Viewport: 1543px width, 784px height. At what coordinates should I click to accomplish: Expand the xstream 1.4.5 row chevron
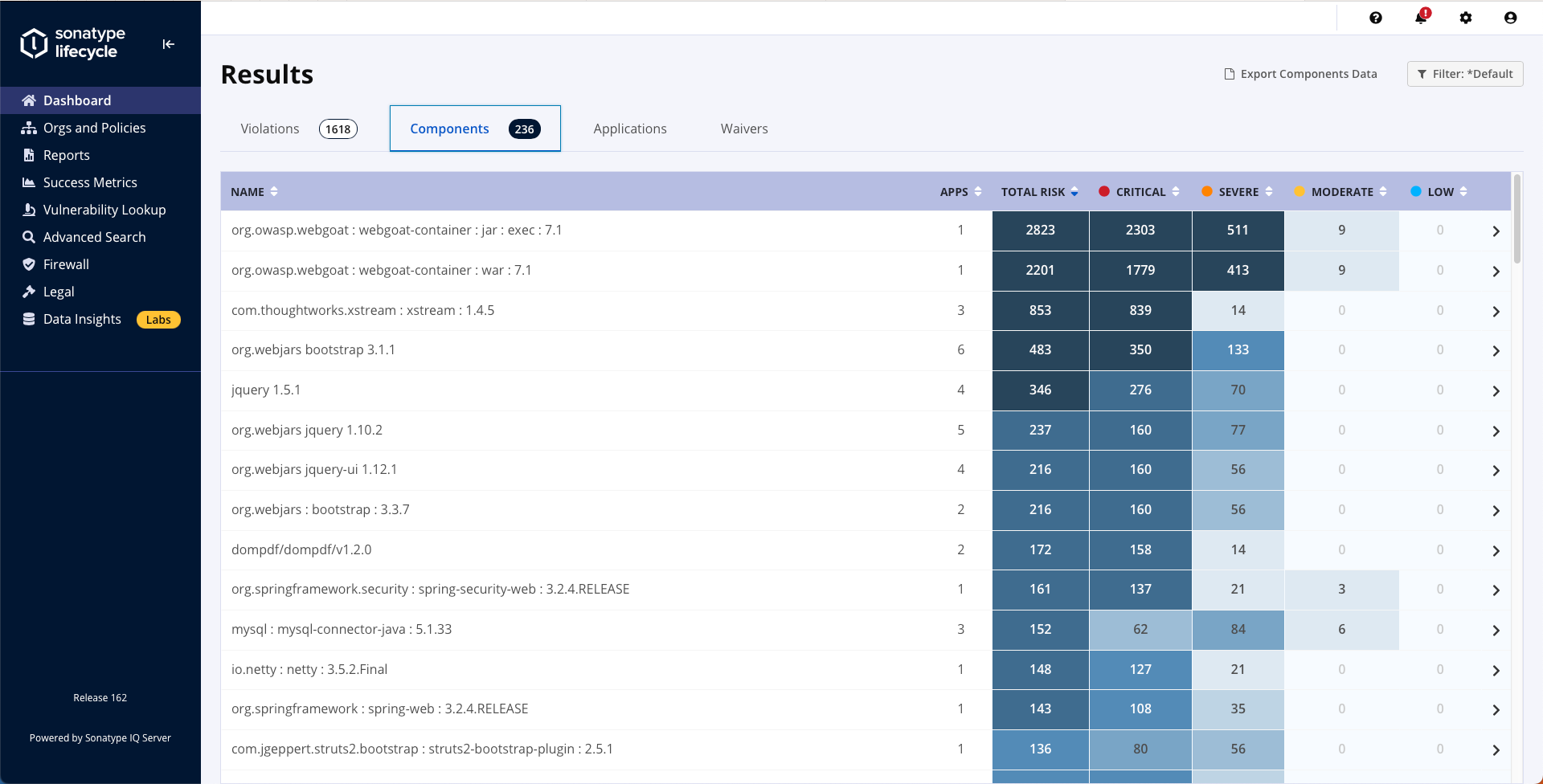(x=1496, y=312)
